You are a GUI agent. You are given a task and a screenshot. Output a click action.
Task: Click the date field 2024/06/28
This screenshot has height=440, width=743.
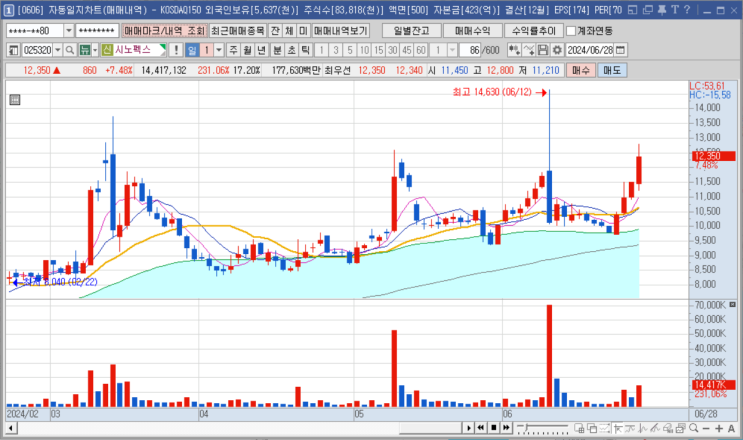590,50
